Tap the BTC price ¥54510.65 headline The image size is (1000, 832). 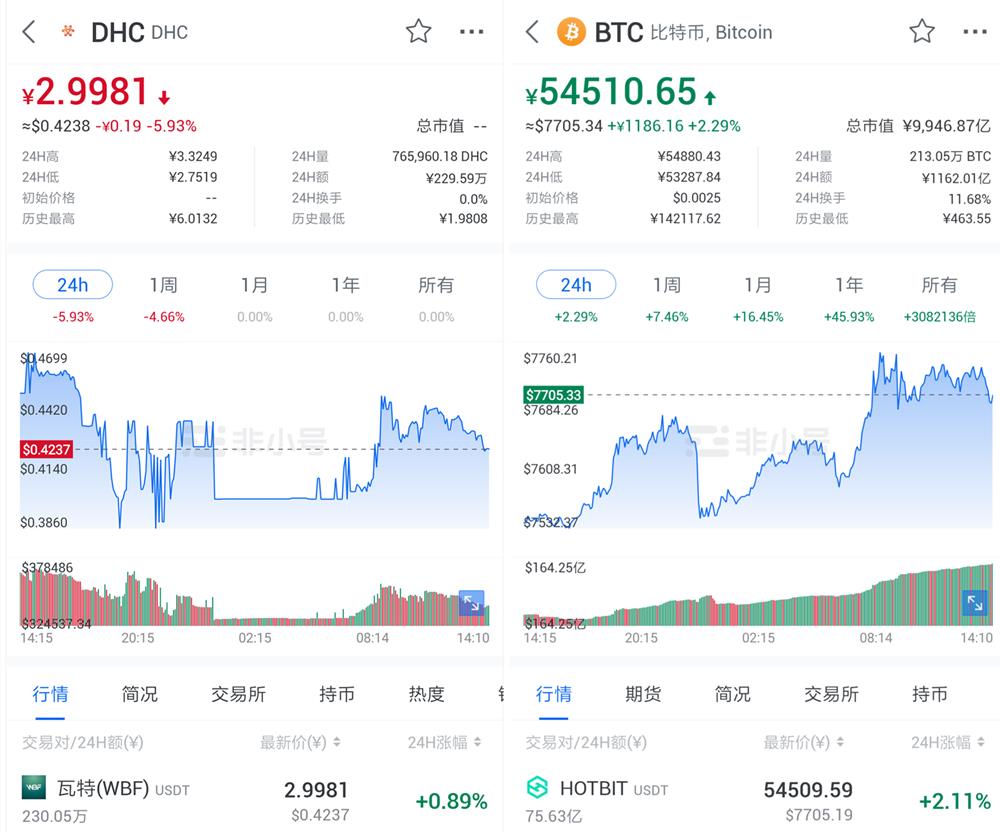point(610,92)
